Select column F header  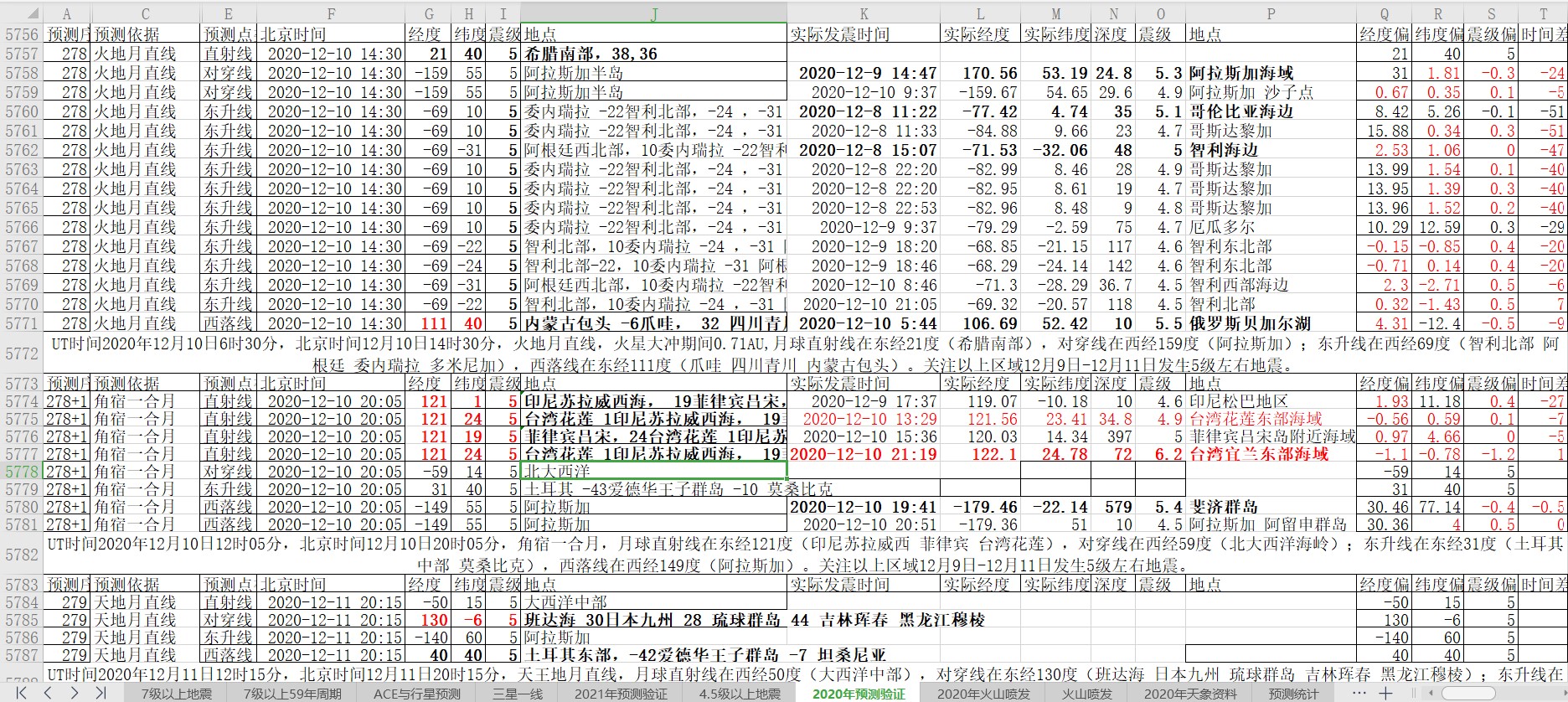331,13
